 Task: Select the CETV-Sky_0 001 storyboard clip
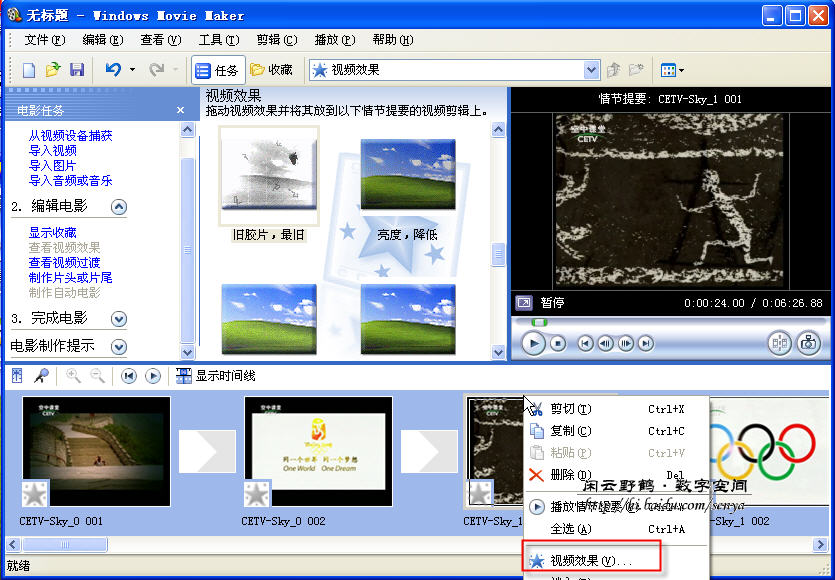point(96,451)
